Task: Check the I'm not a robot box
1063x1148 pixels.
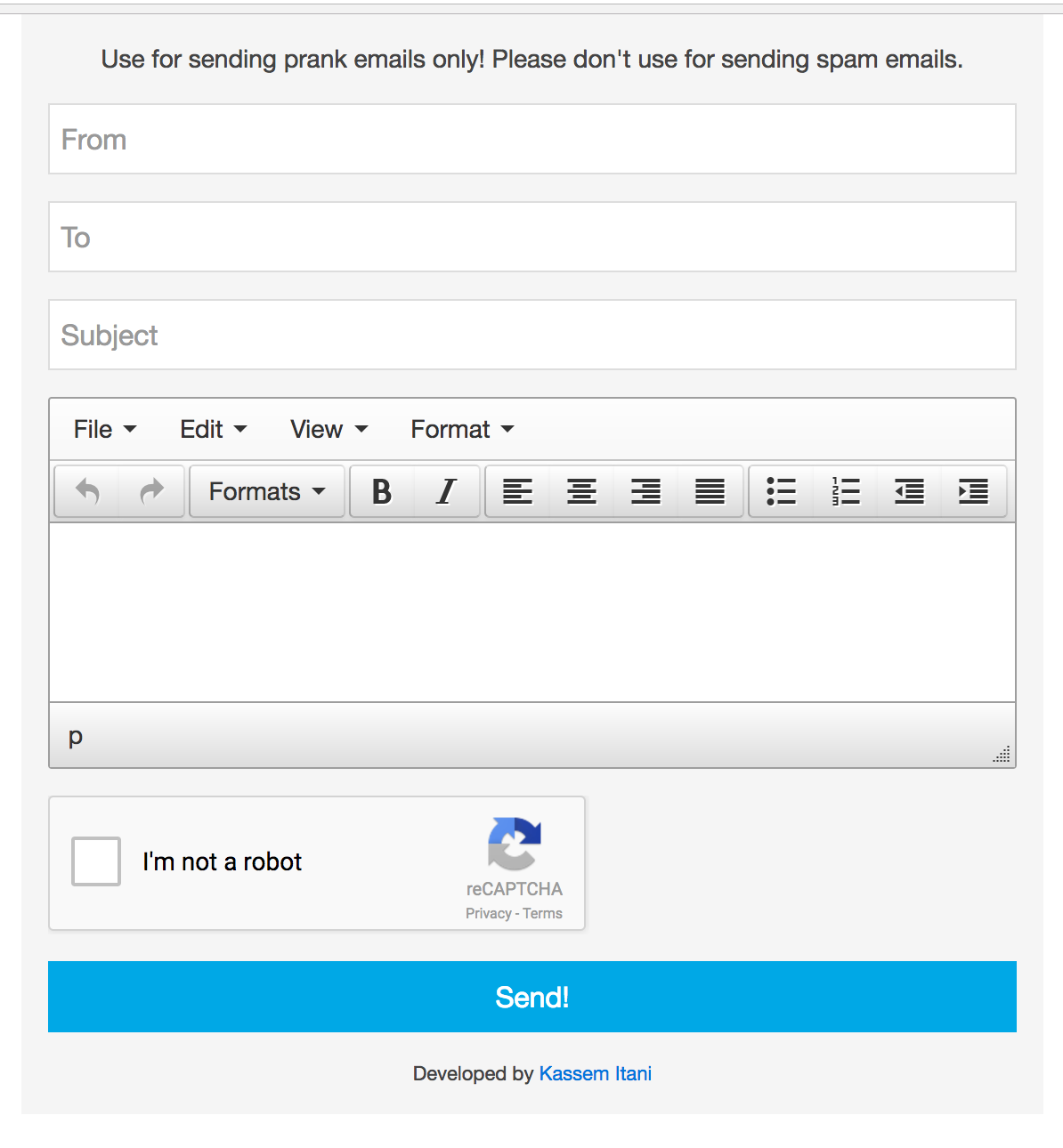Action: (x=96, y=861)
